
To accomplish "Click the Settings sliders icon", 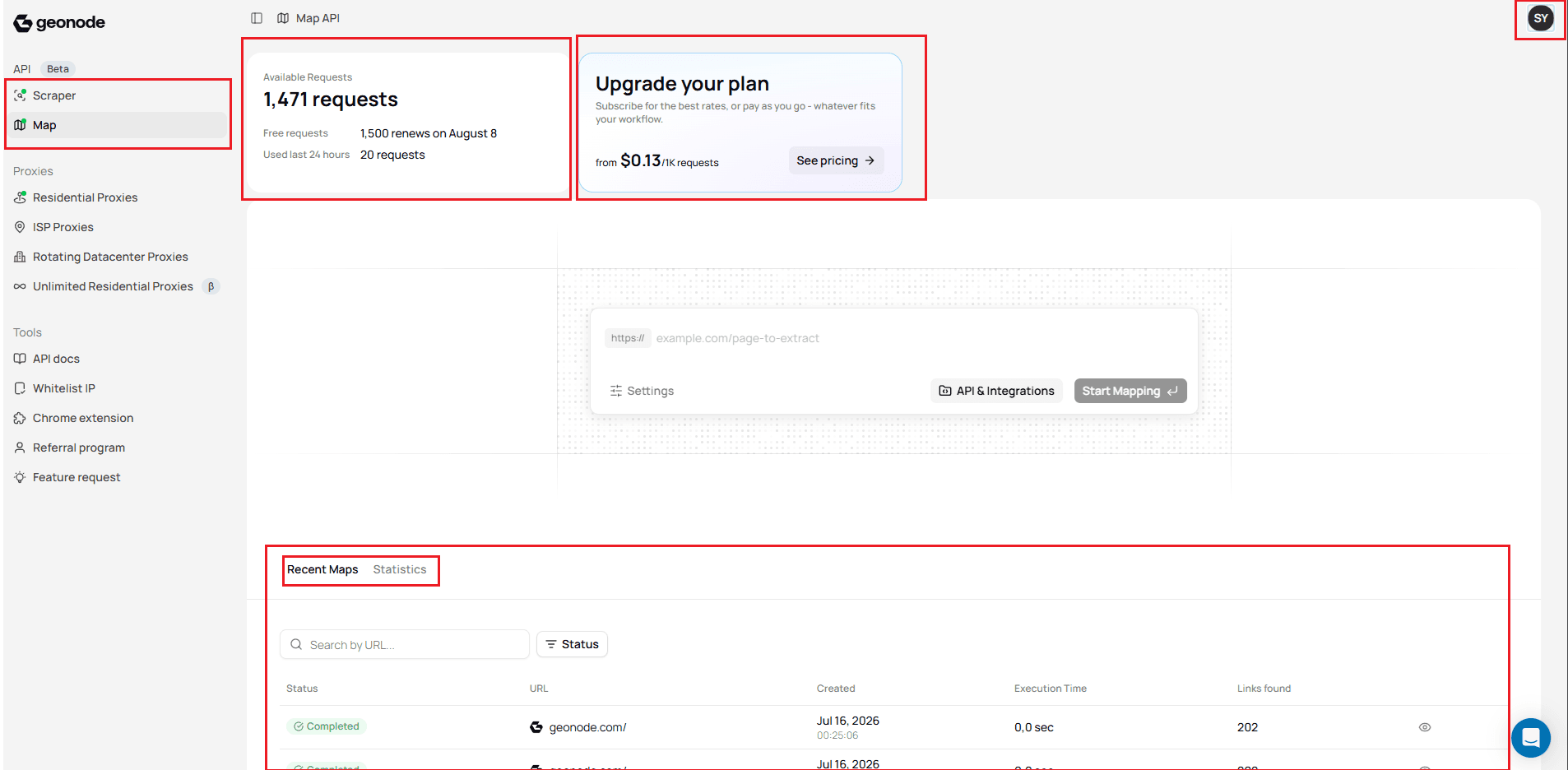I will [x=616, y=391].
